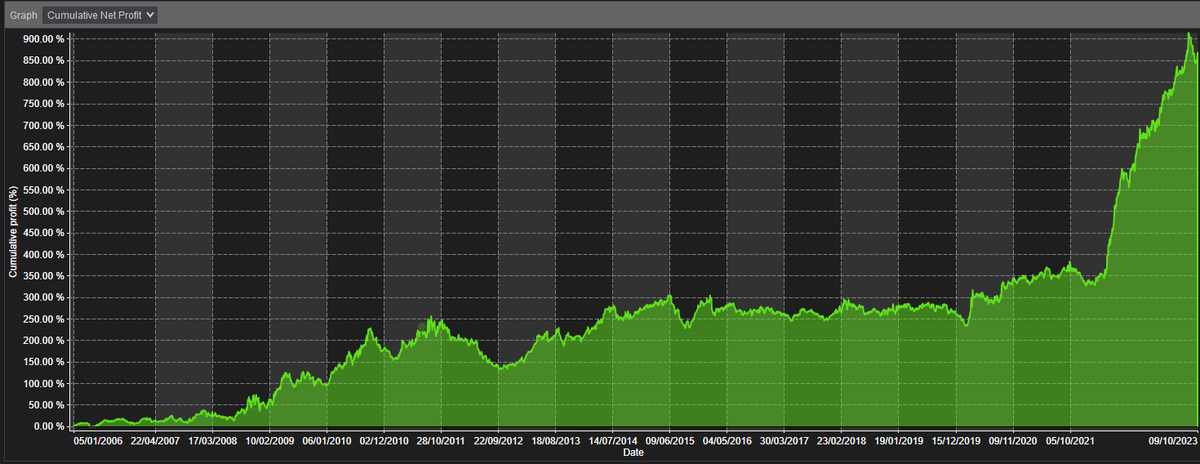Click the 17/03/2008 date label
The image size is (1200, 464).
(x=213, y=440)
